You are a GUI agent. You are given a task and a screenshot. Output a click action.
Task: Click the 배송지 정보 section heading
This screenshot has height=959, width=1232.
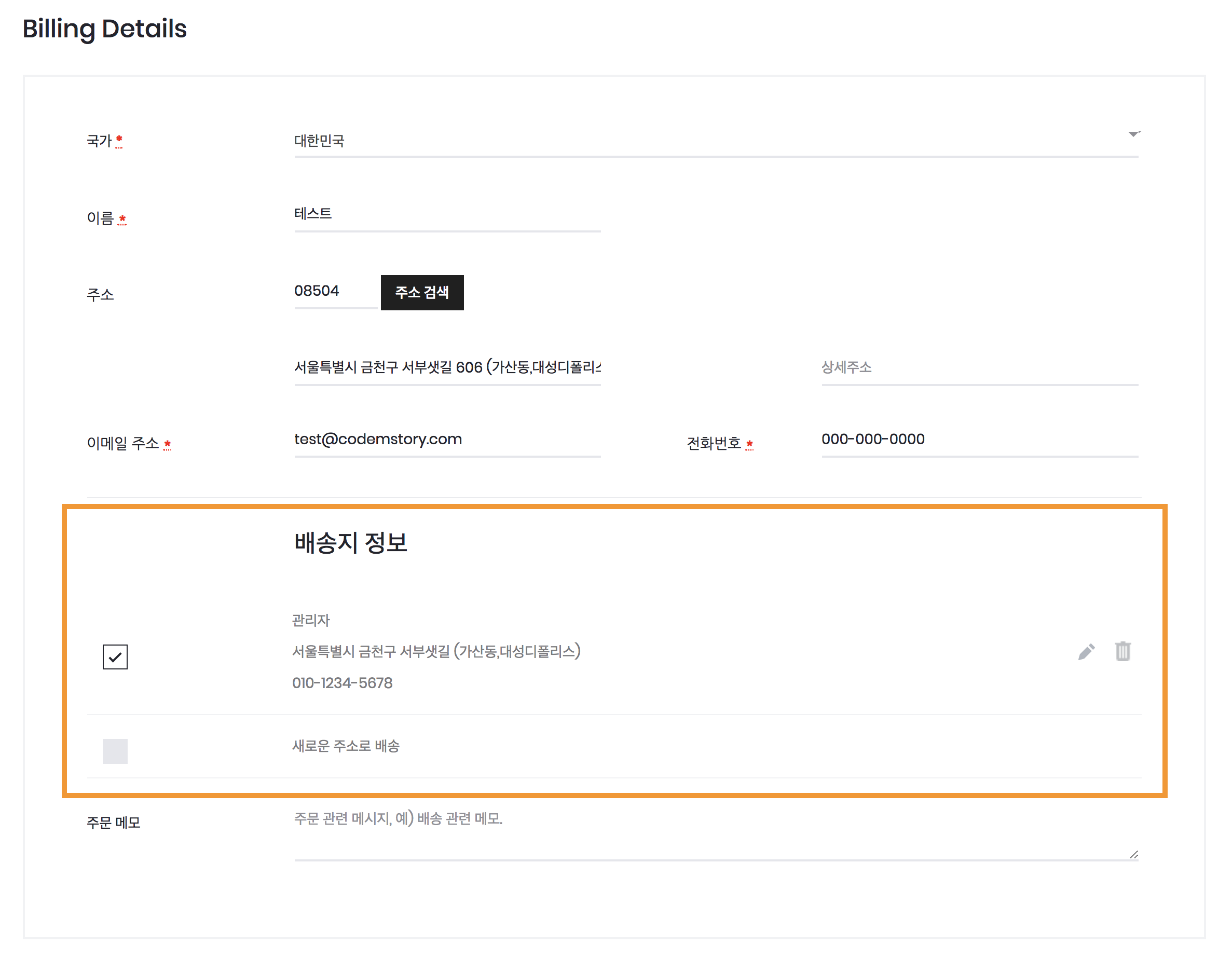click(350, 543)
